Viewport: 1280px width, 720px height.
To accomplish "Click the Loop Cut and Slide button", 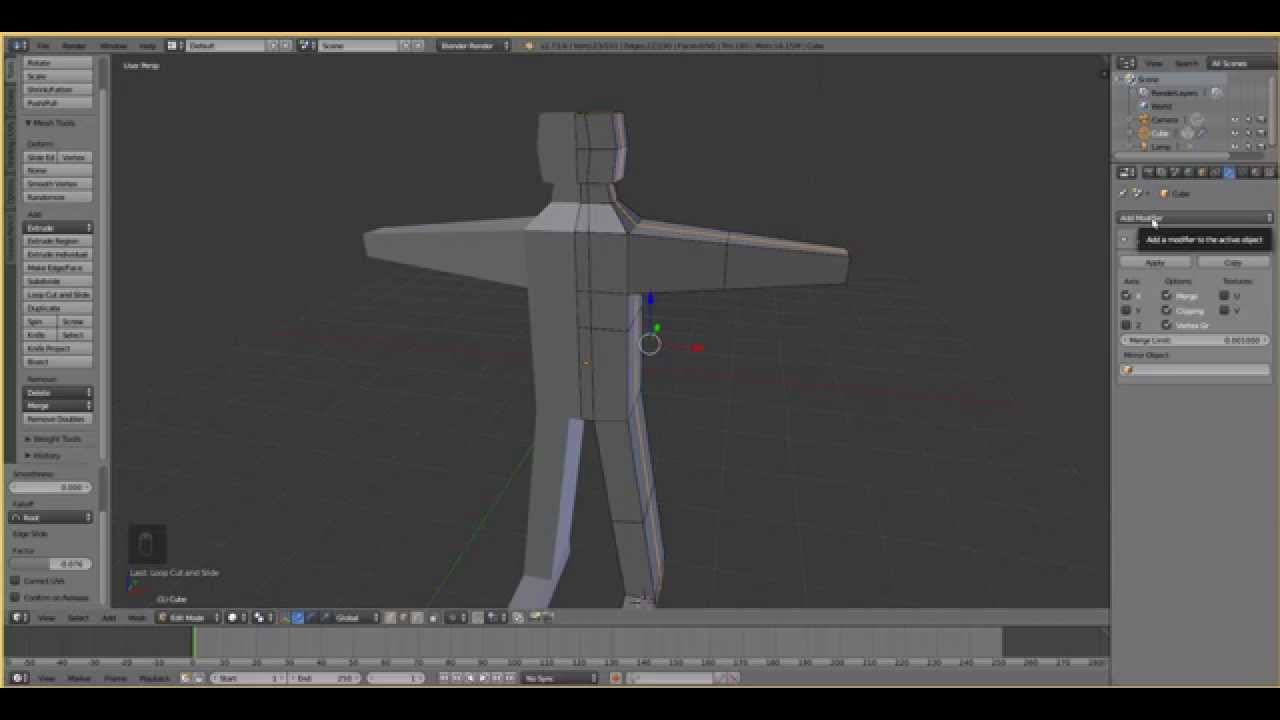I will pos(58,295).
